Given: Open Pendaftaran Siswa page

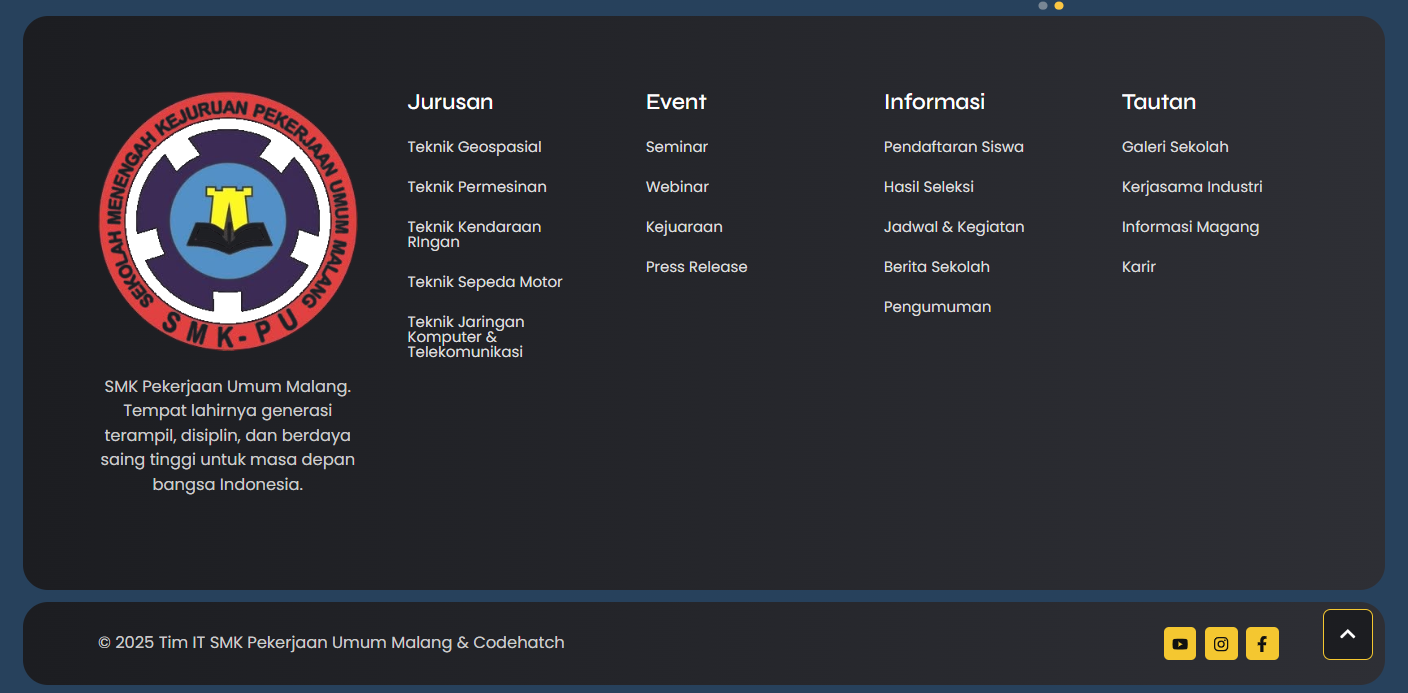Looking at the screenshot, I should tap(953, 147).
